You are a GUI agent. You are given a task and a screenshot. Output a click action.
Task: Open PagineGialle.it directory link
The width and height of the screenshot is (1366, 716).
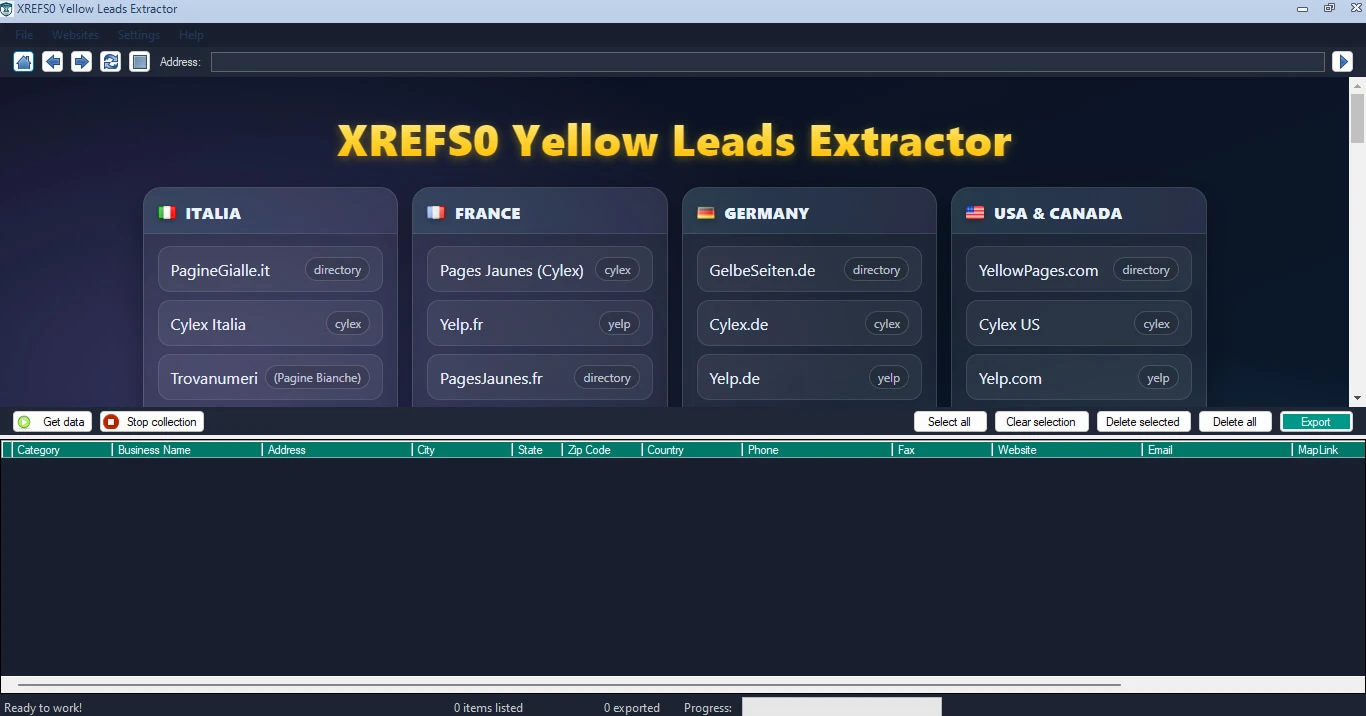coord(270,270)
